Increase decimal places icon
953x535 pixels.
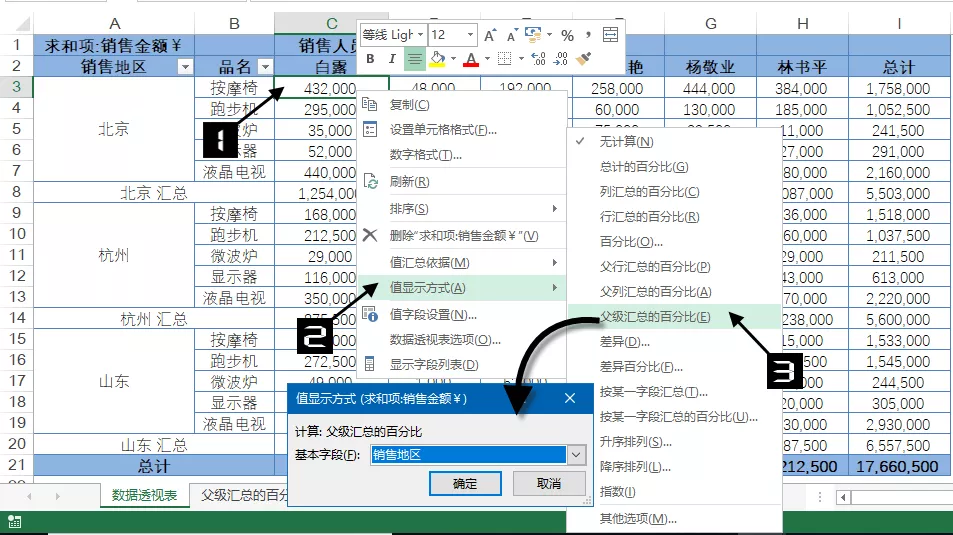(538, 59)
